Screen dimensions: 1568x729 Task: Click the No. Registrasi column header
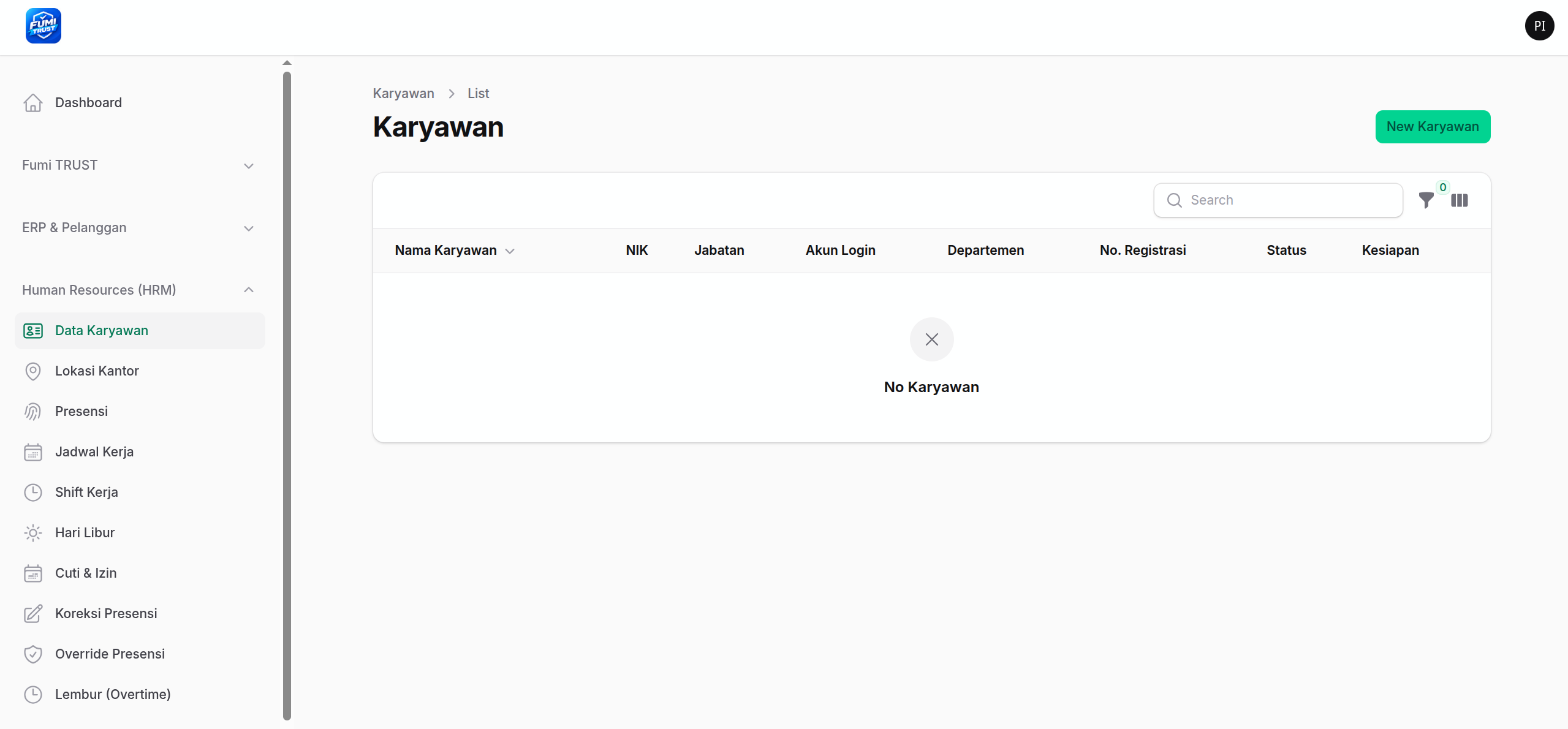1142,251
